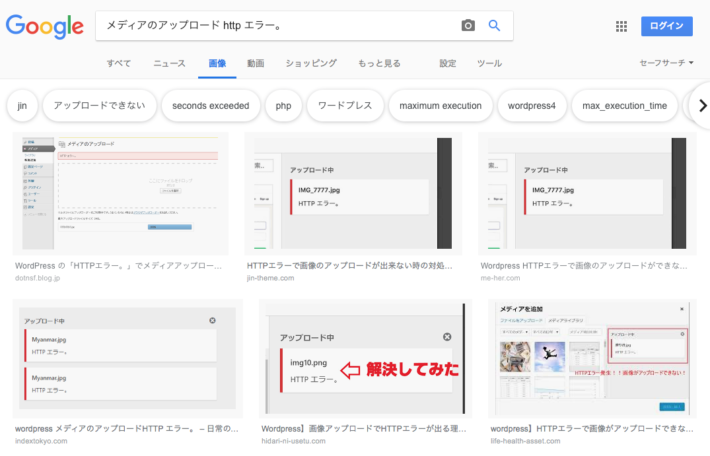This screenshot has width=710, height=456.
Task: Click the ログイン sign-in button
Action: click(666, 26)
